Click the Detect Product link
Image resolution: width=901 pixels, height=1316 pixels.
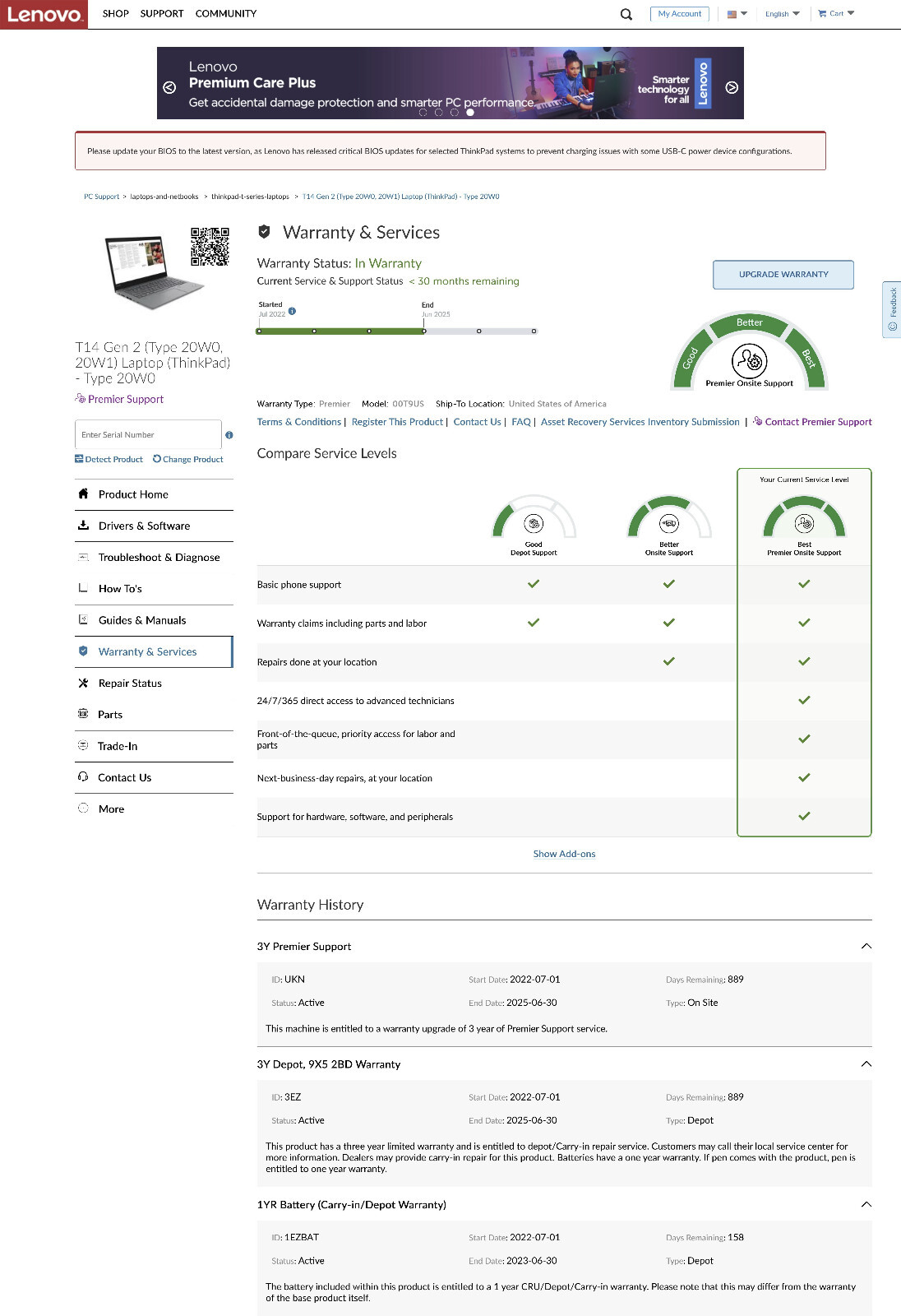tap(109, 459)
